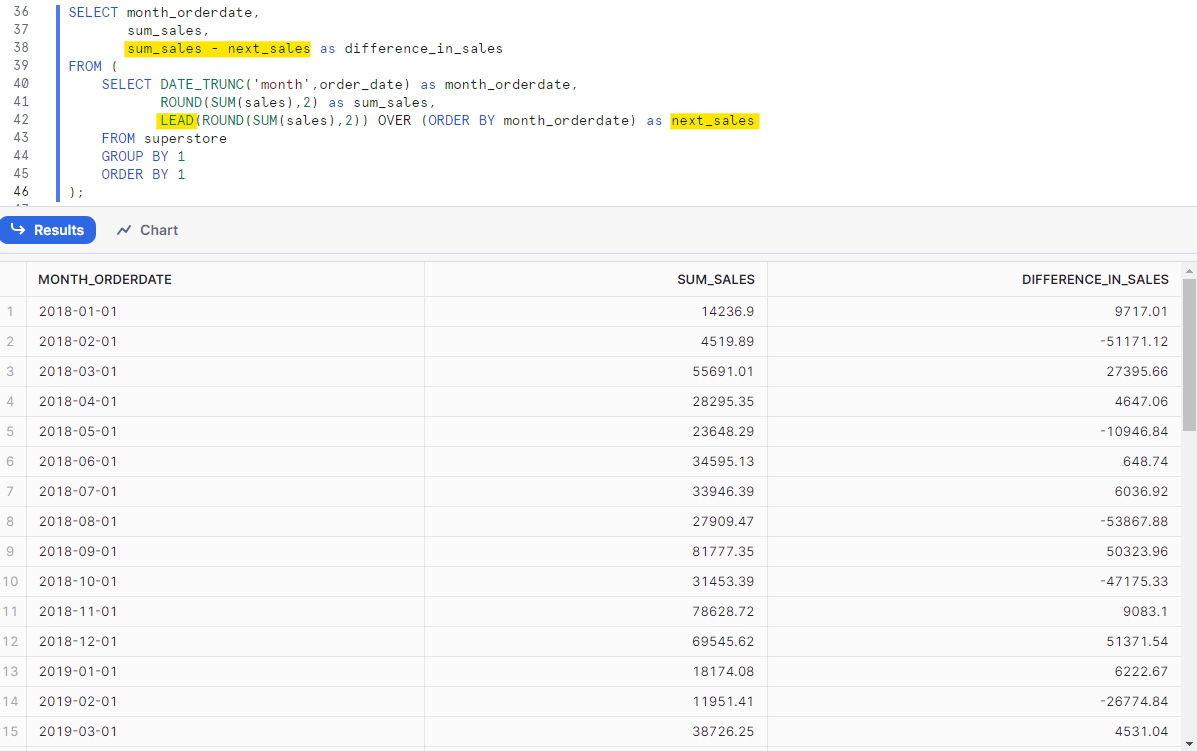The width and height of the screenshot is (1197, 751).
Task: Select row number 15 in results
Action: 11,731
